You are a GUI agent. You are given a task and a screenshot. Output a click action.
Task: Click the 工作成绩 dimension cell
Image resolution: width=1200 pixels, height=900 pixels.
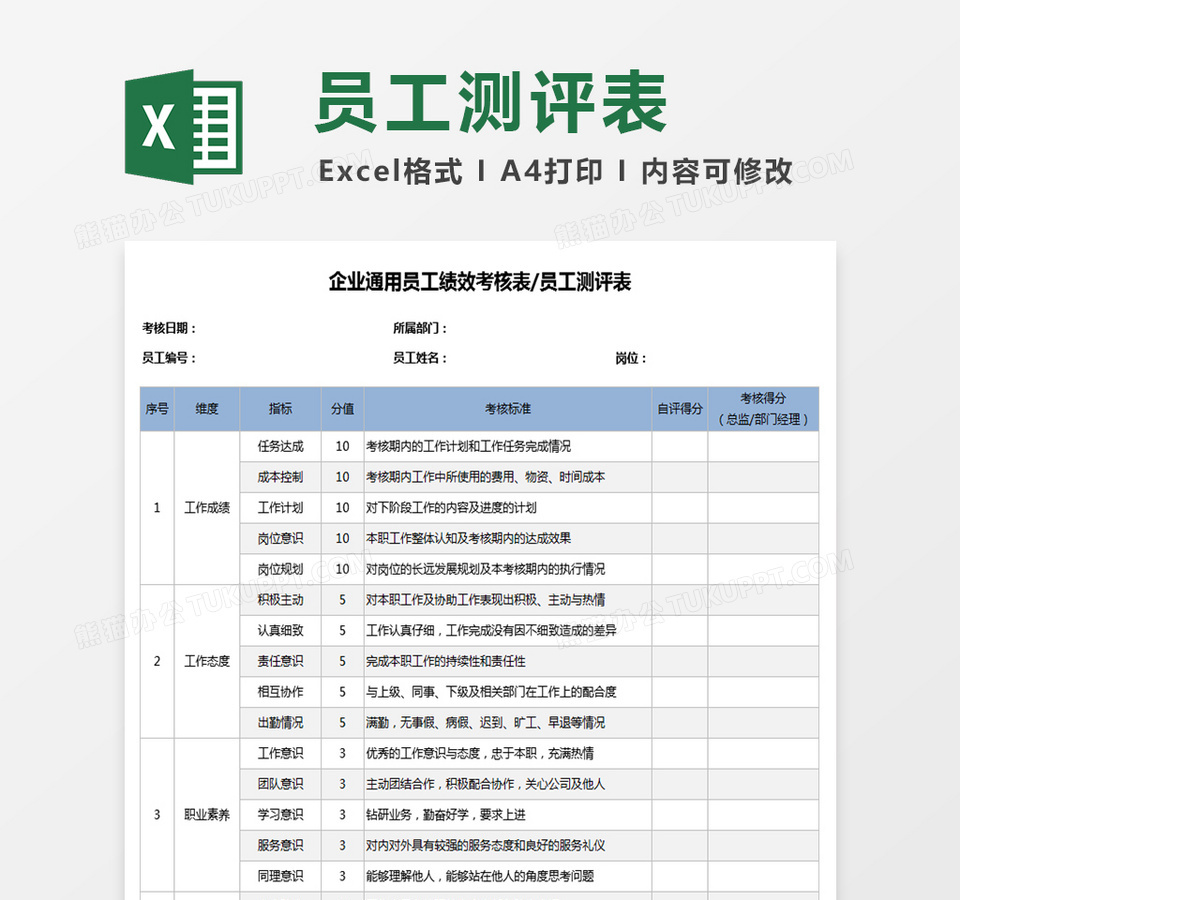(207, 508)
